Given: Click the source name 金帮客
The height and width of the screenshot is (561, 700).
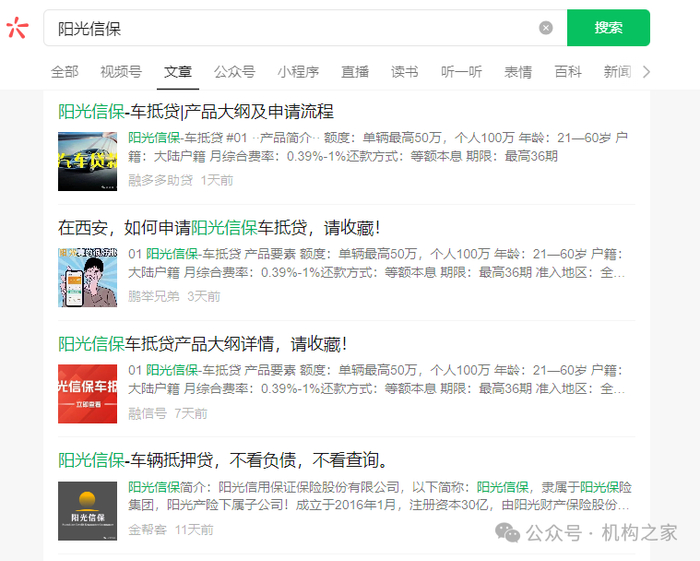Looking at the screenshot, I should click(x=147, y=530).
